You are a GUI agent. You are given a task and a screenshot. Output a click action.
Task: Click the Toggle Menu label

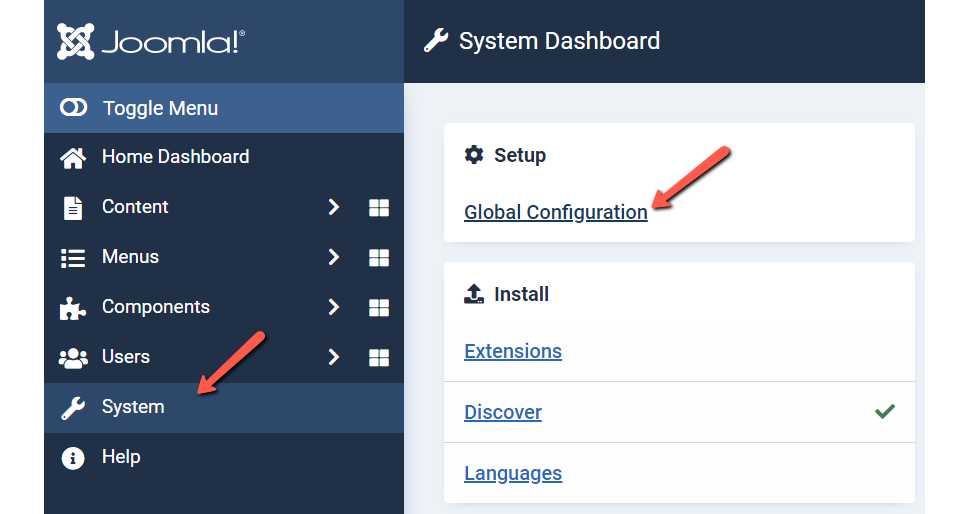[160, 108]
